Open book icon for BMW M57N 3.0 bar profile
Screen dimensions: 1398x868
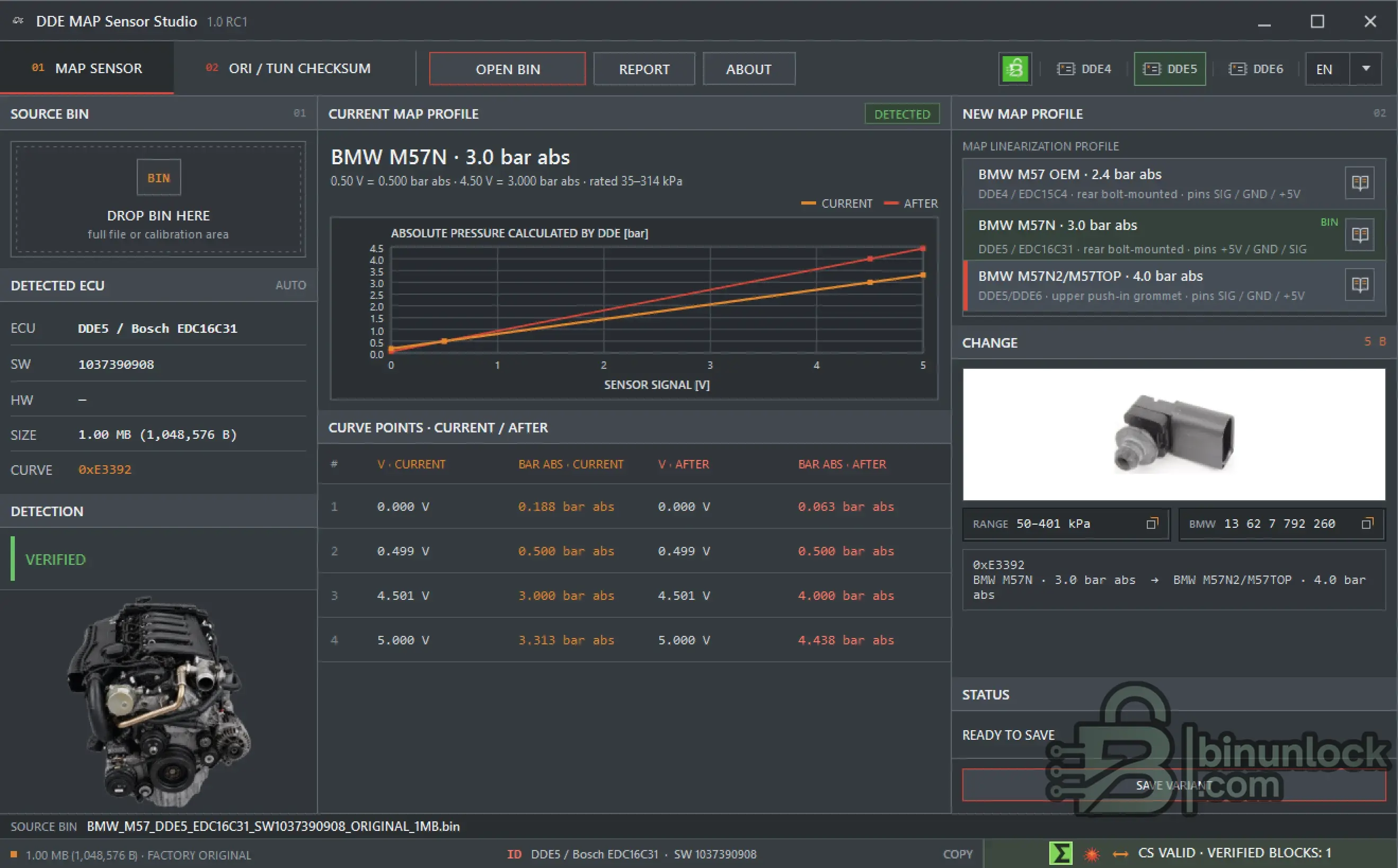pos(1359,234)
